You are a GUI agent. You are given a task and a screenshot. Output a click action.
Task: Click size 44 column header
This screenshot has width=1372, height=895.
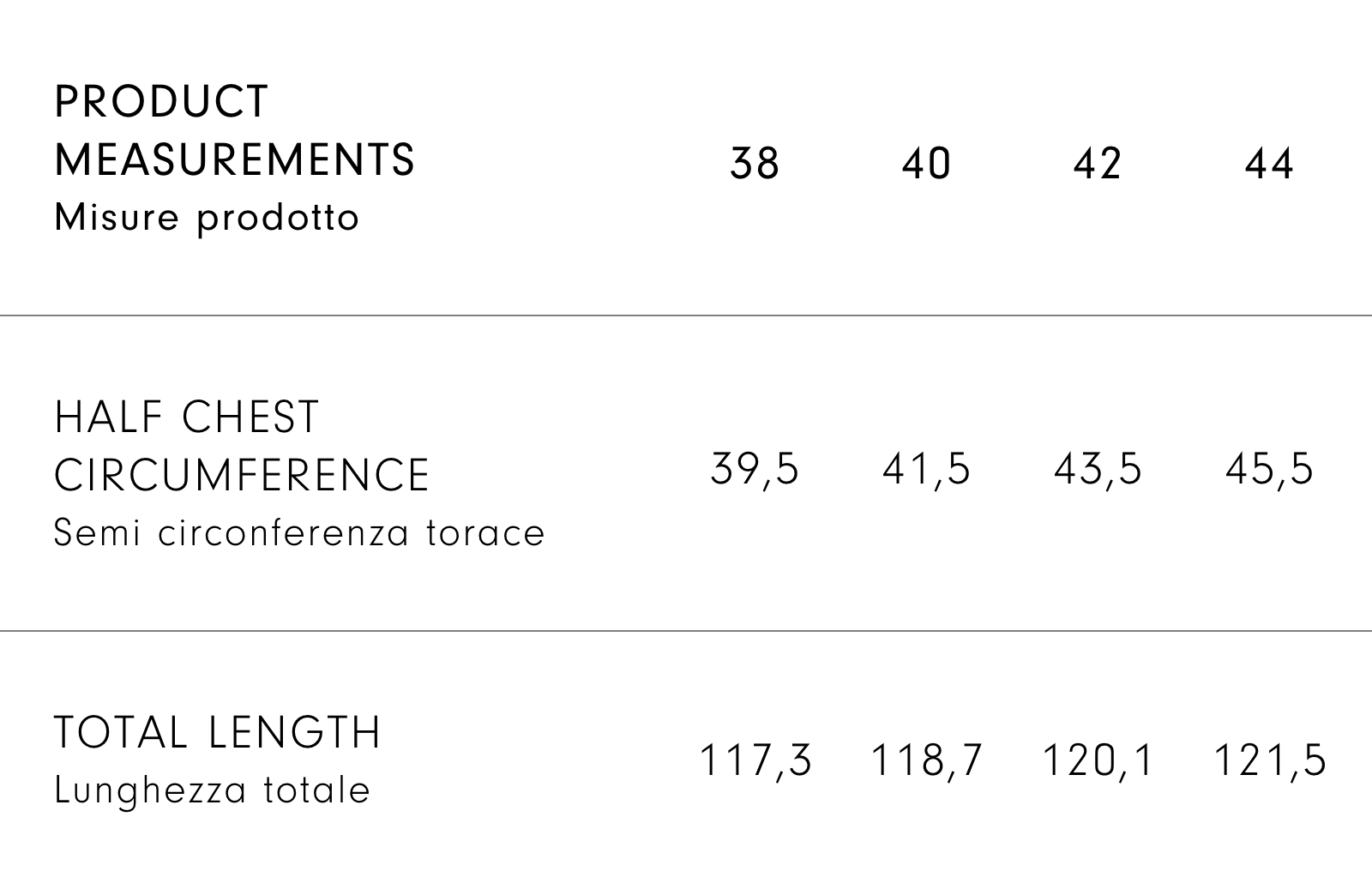tap(1269, 163)
